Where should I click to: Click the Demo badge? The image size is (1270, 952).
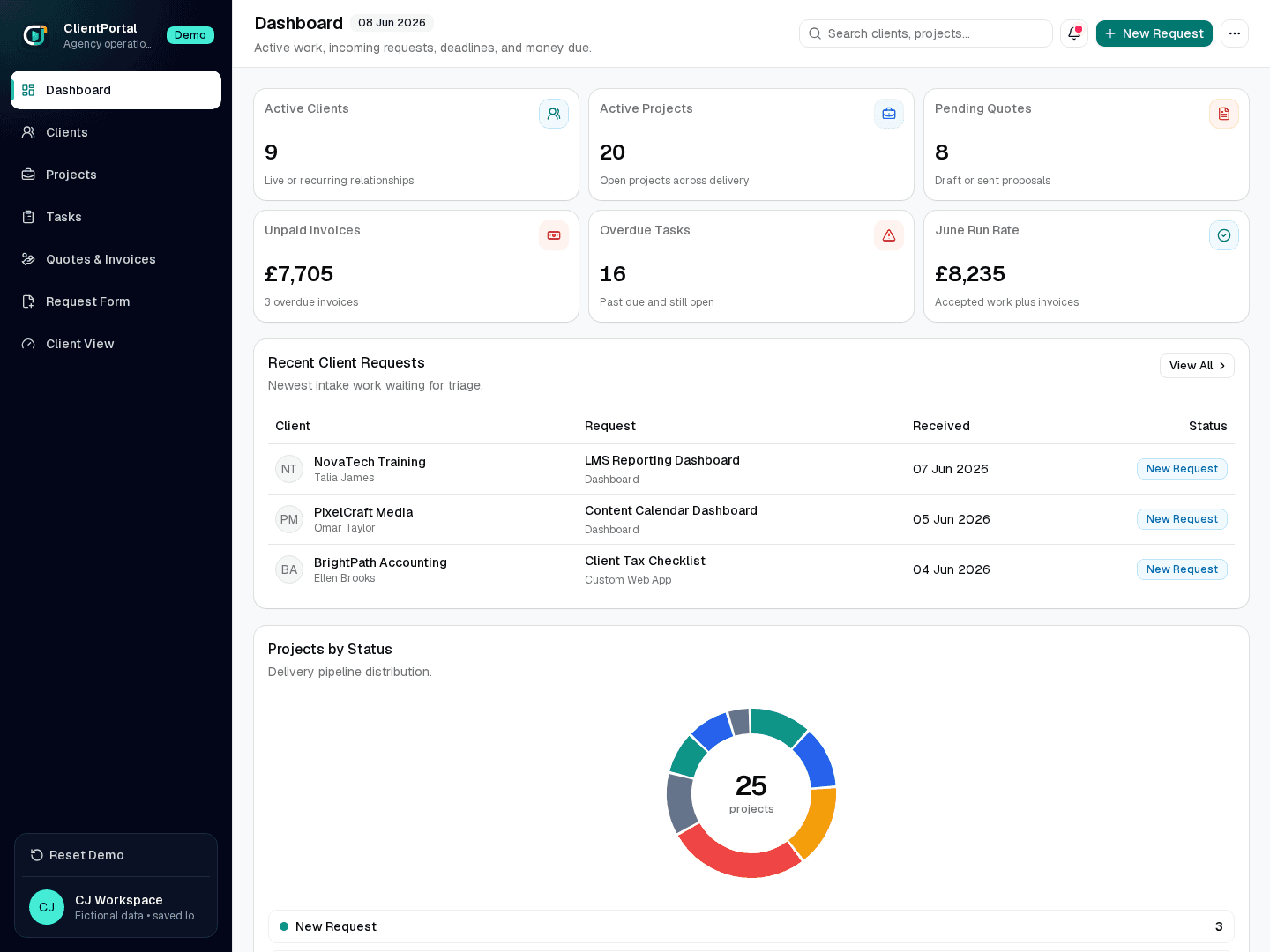click(190, 35)
